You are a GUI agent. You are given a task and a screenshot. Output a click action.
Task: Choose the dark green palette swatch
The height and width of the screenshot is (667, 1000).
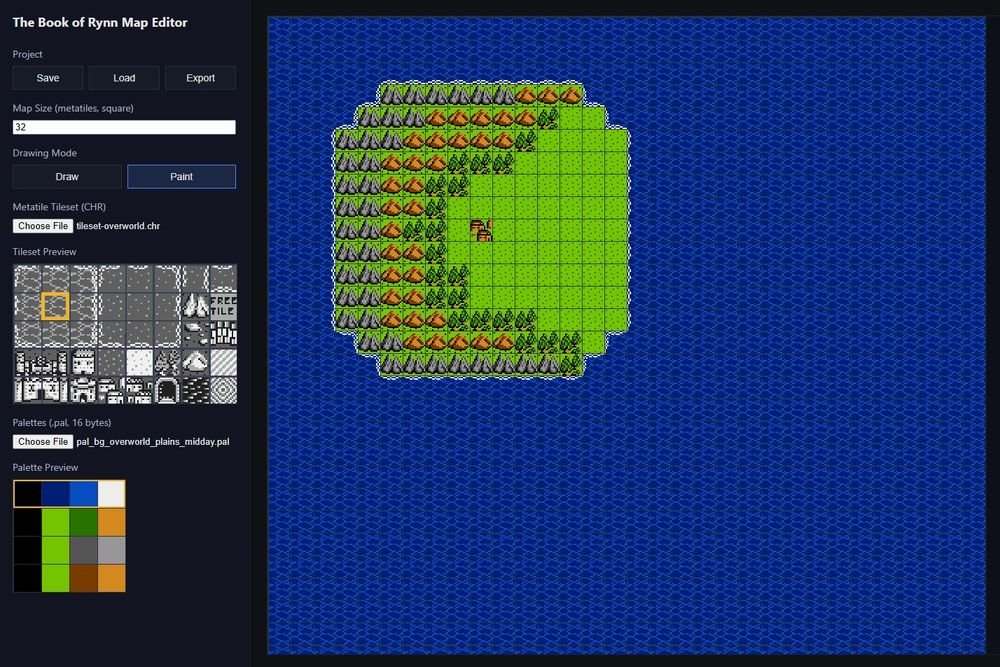(x=84, y=522)
